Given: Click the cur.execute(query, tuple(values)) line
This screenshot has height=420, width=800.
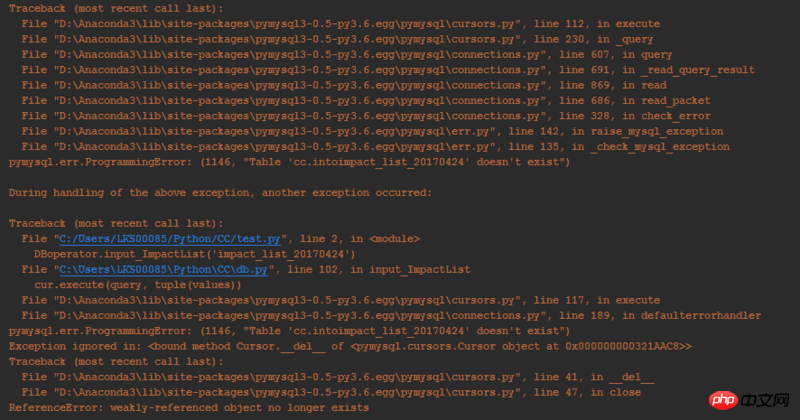Looking at the screenshot, I should (x=138, y=285).
